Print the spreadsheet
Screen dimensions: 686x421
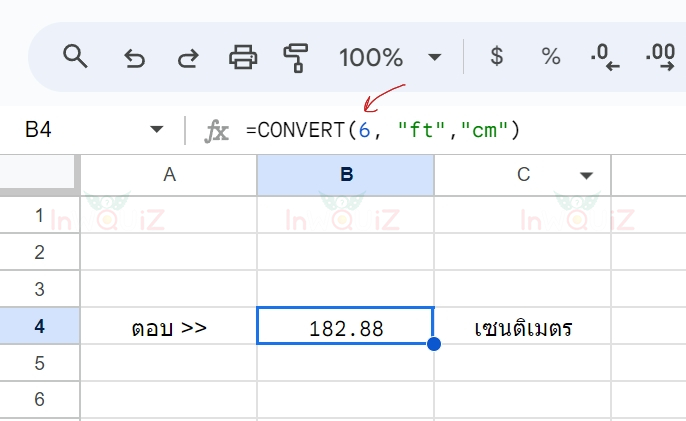243,57
